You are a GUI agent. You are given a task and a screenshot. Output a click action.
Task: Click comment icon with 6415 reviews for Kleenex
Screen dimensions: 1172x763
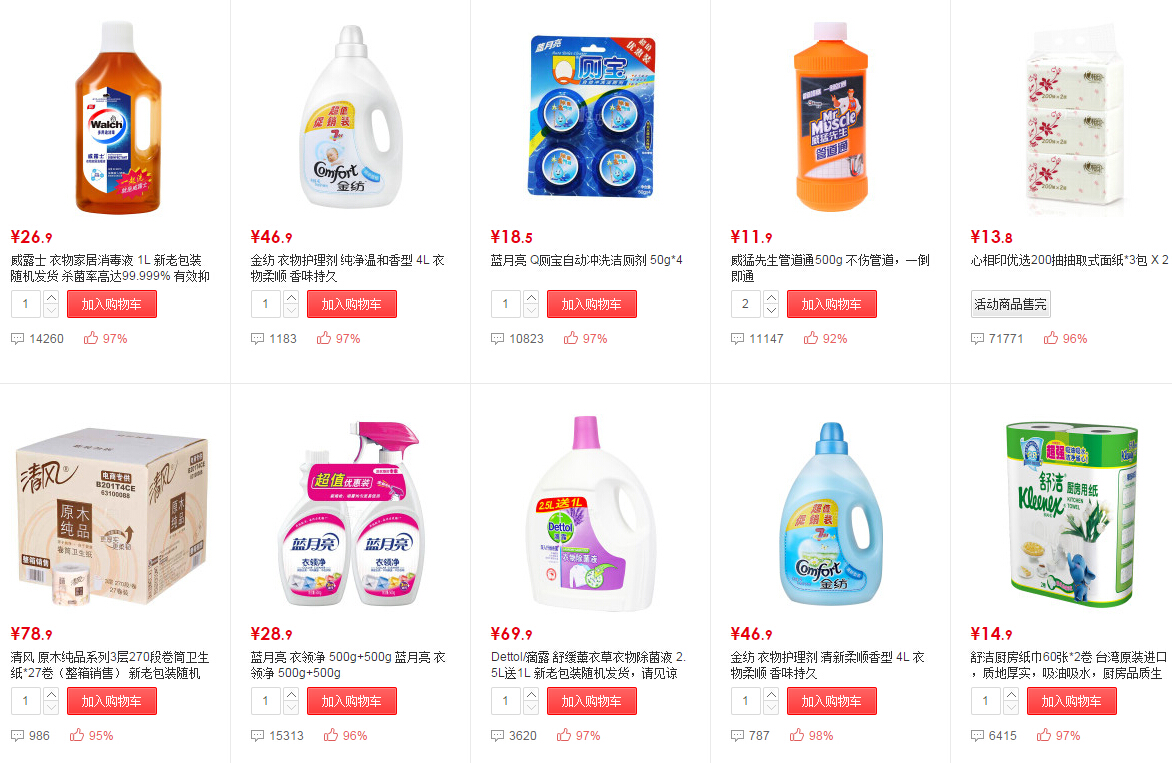coord(977,735)
